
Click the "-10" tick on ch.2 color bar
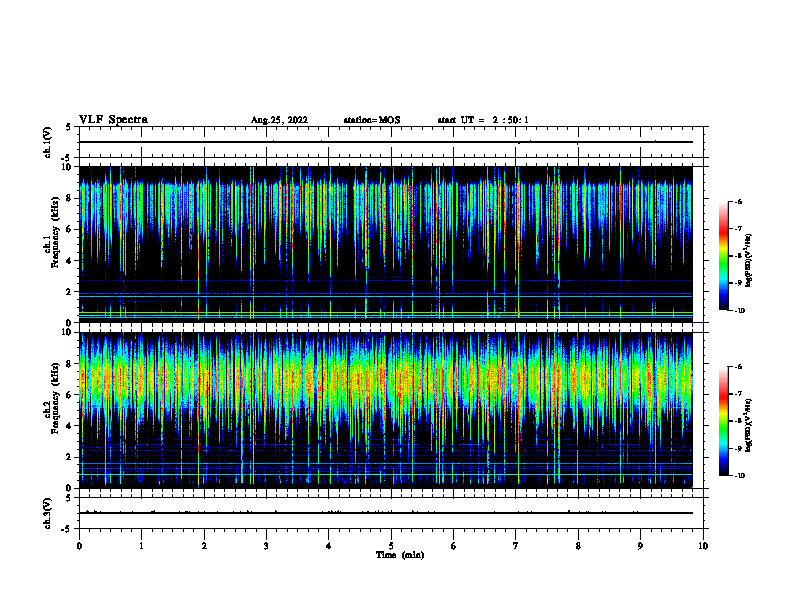pyautogui.click(x=740, y=476)
